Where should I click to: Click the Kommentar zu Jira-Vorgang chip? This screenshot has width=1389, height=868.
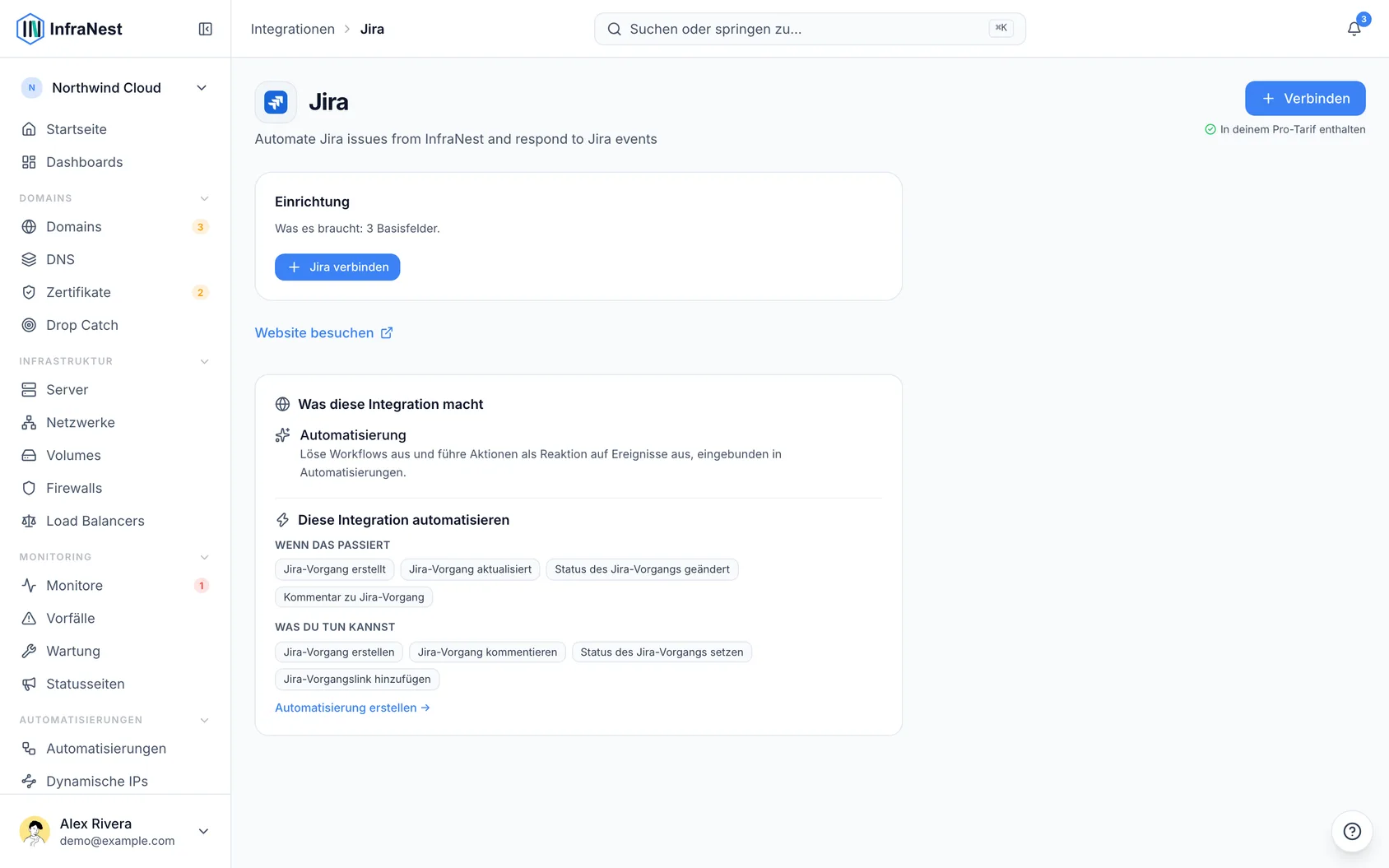pyautogui.click(x=354, y=597)
